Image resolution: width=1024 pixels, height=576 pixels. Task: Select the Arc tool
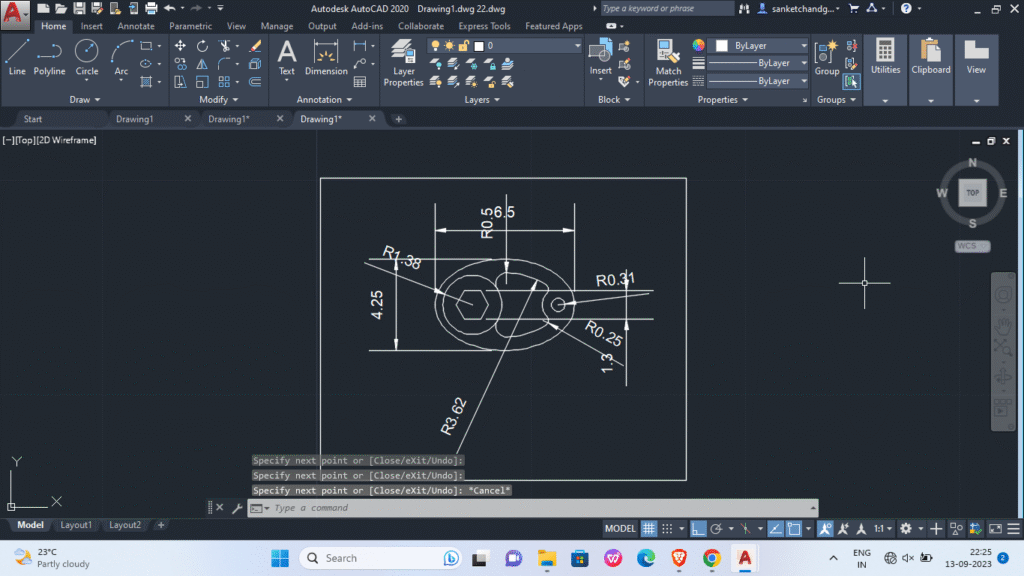pyautogui.click(x=121, y=57)
